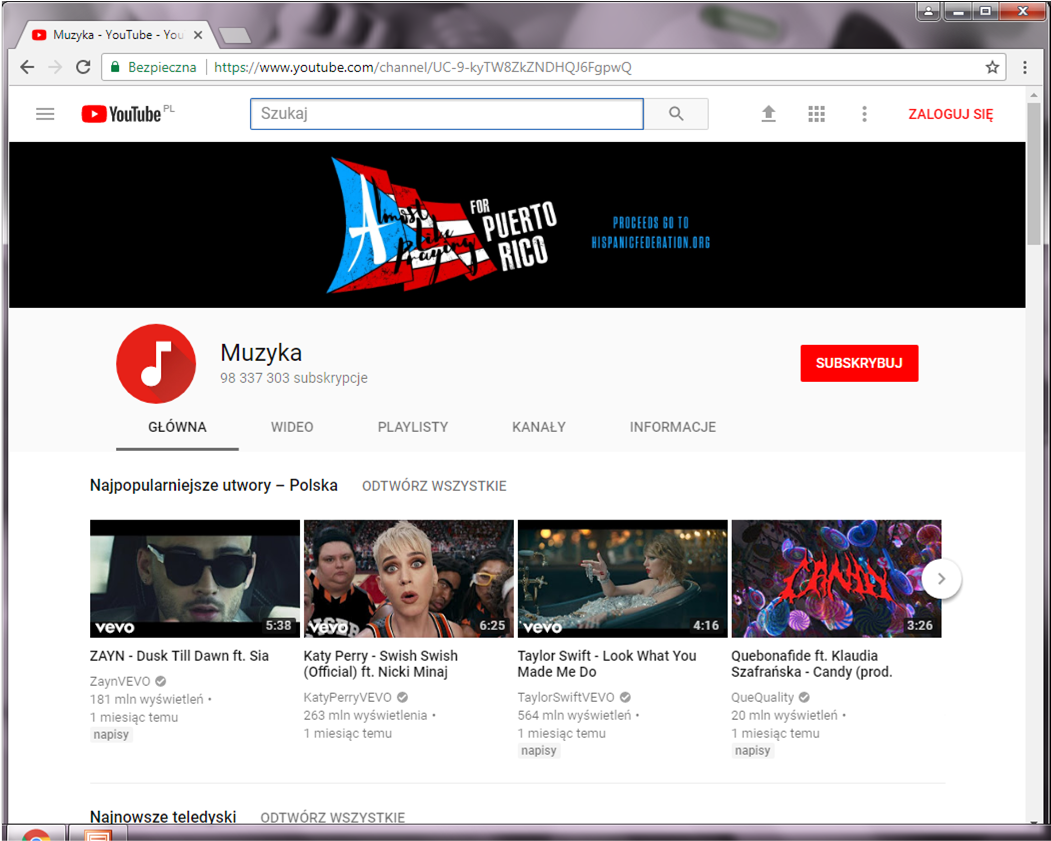
Task: Click the search magnifier button
Action: point(676,114)
